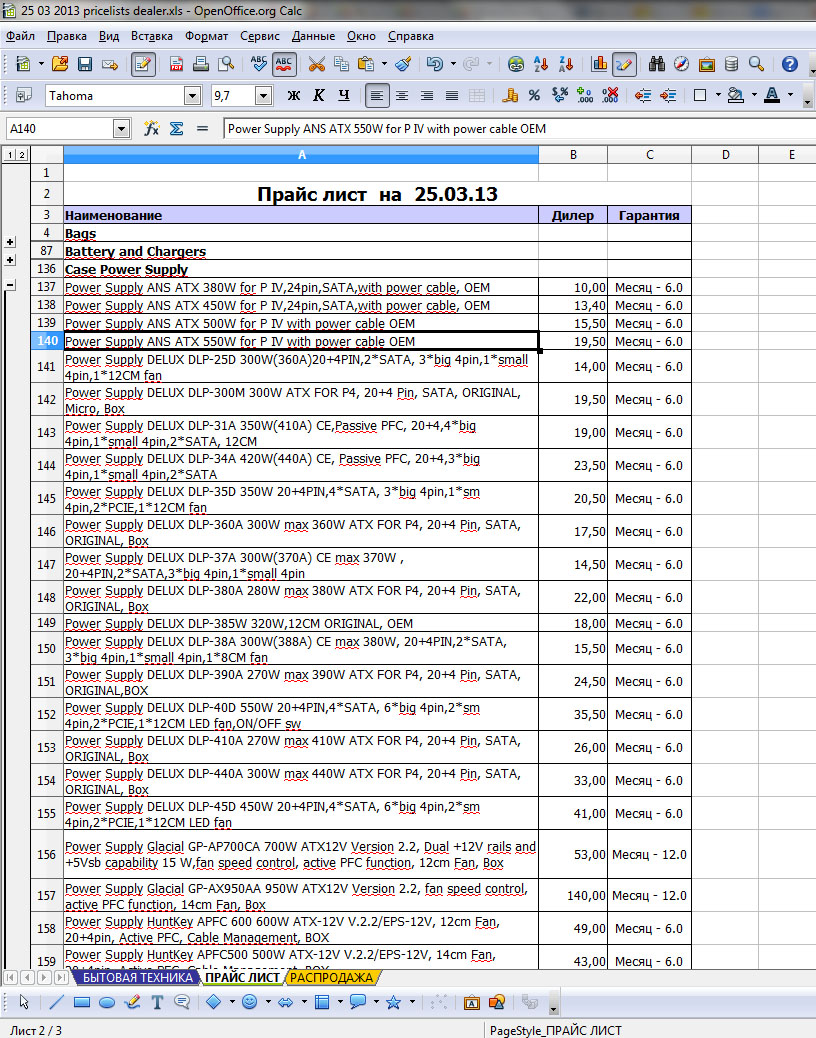Toggle Center Horizontally alignment
Viewport: 816px width, 1038px height.
click(x=402, y=96)
